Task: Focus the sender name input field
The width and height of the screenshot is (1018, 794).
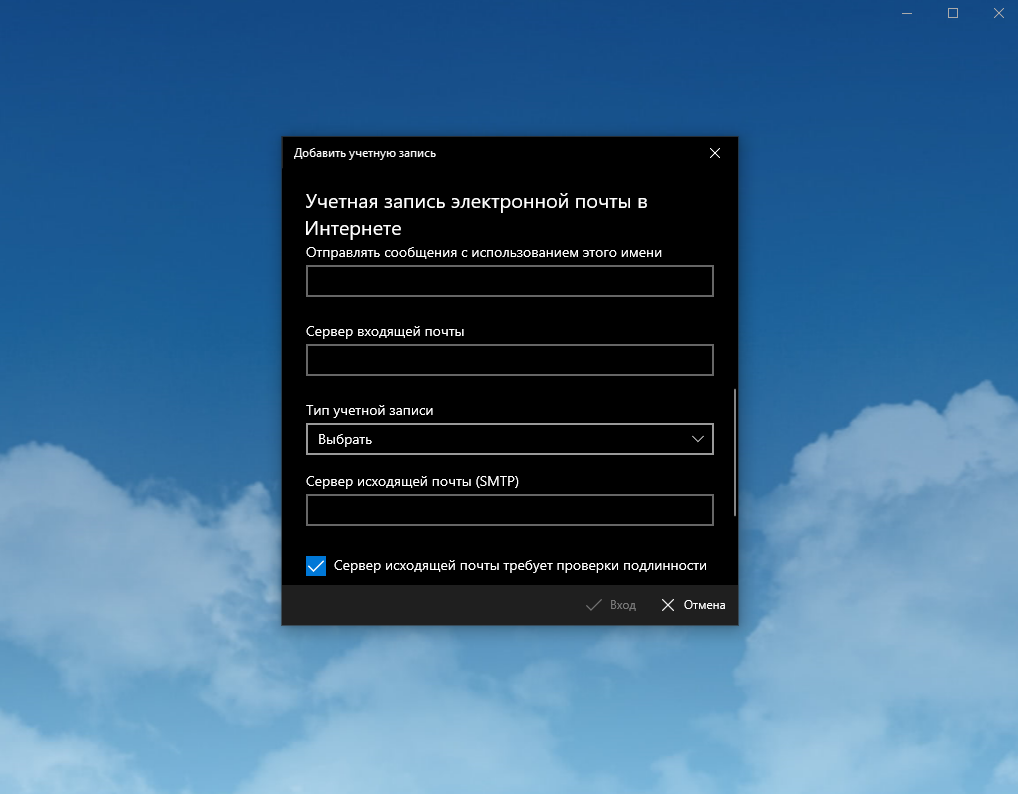Action: [509, 282]
